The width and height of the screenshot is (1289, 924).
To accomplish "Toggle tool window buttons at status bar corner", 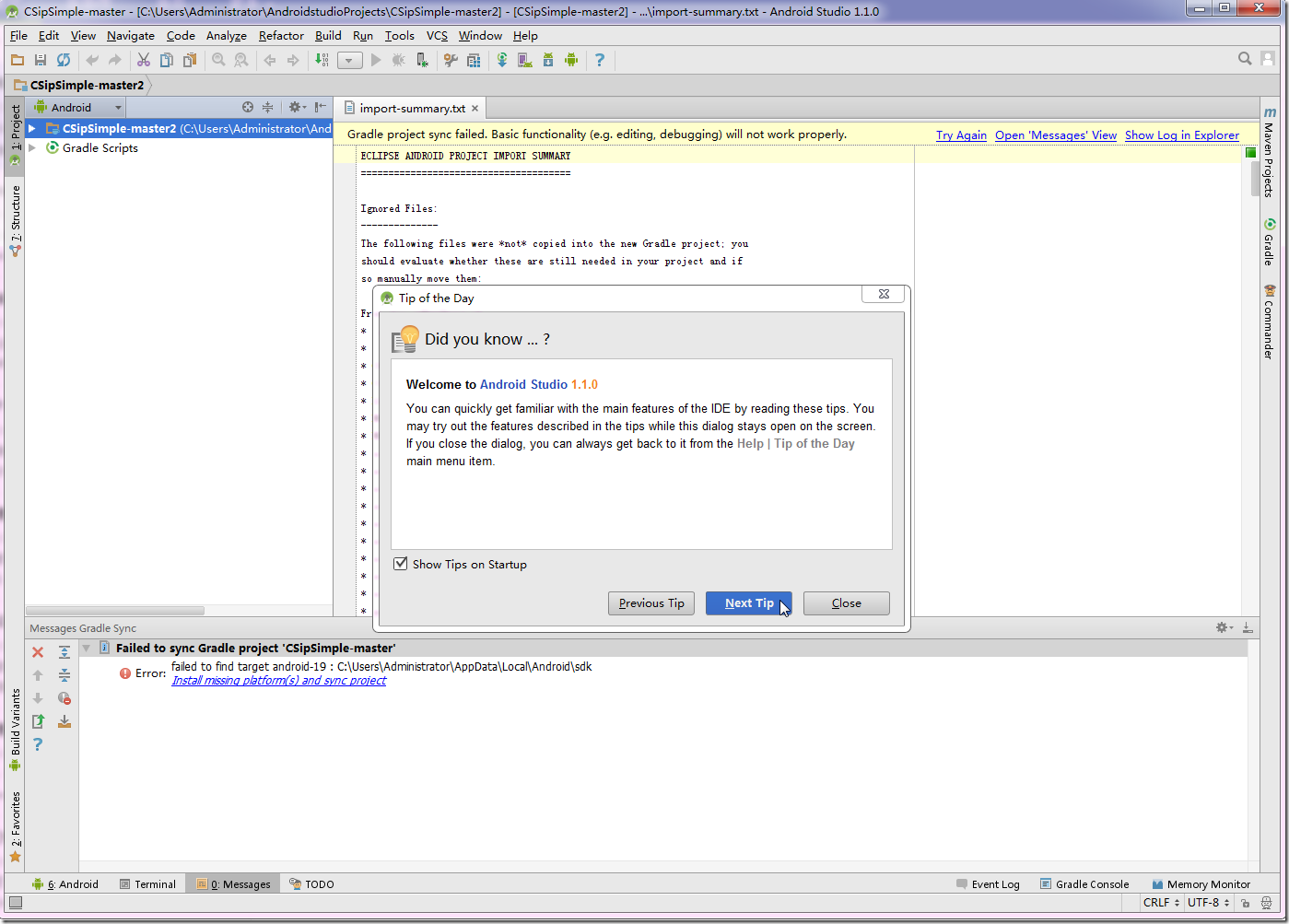I will pyautogui.click(x=15, y=903).
